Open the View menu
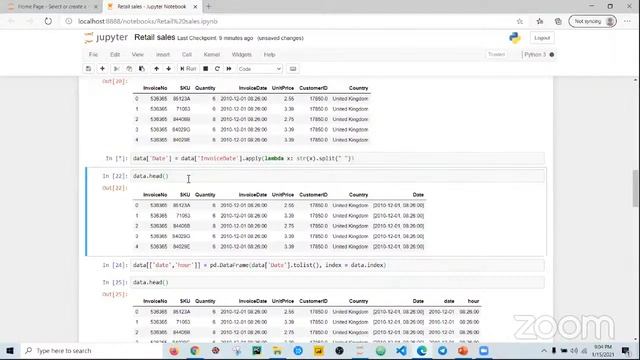 click(138, 54)
